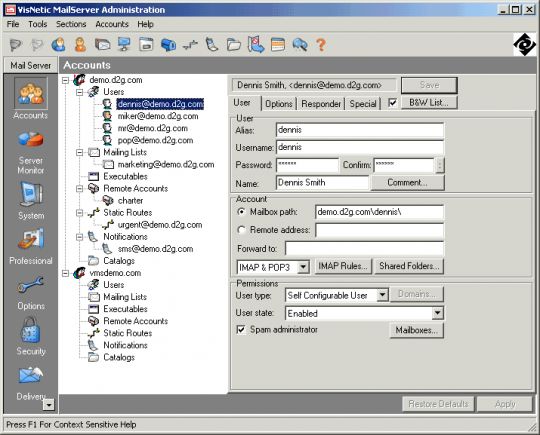Collapse Static Routes node under demo.d2g.com
Screen dimensions: 540x435
pos(80,213)
